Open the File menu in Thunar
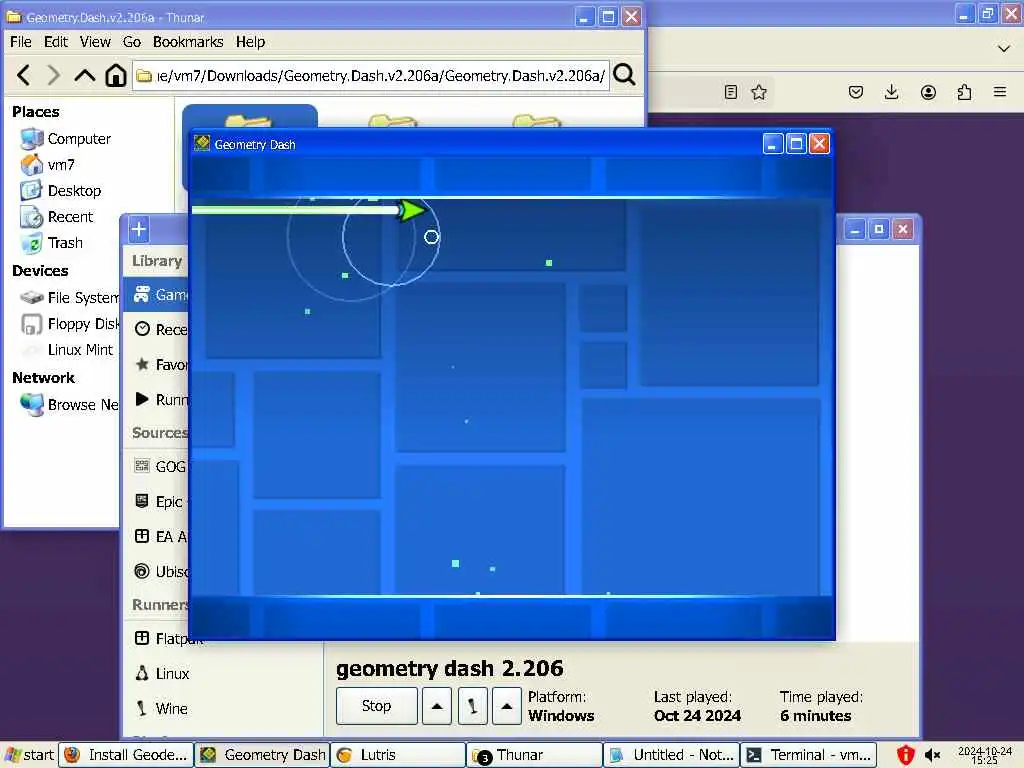 21,42
